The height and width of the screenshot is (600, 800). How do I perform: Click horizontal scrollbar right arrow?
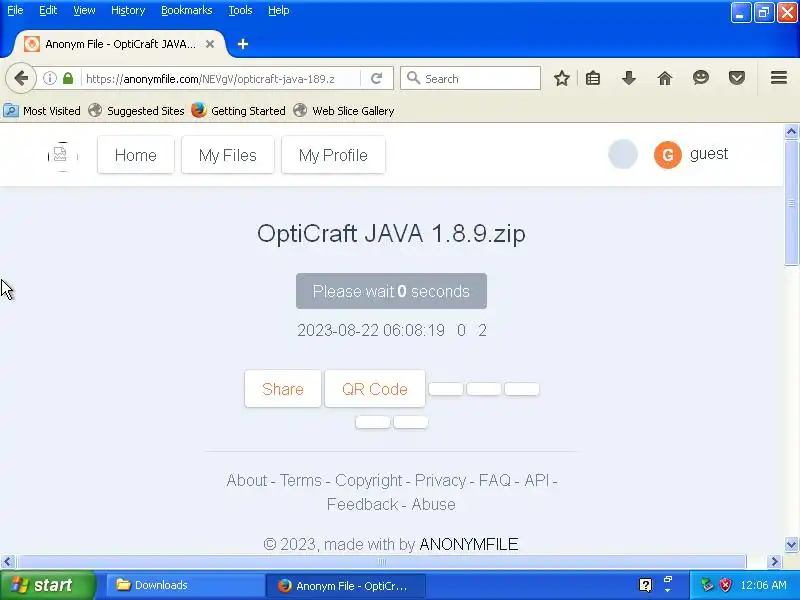pyautogui.click(x=774, y=562)
